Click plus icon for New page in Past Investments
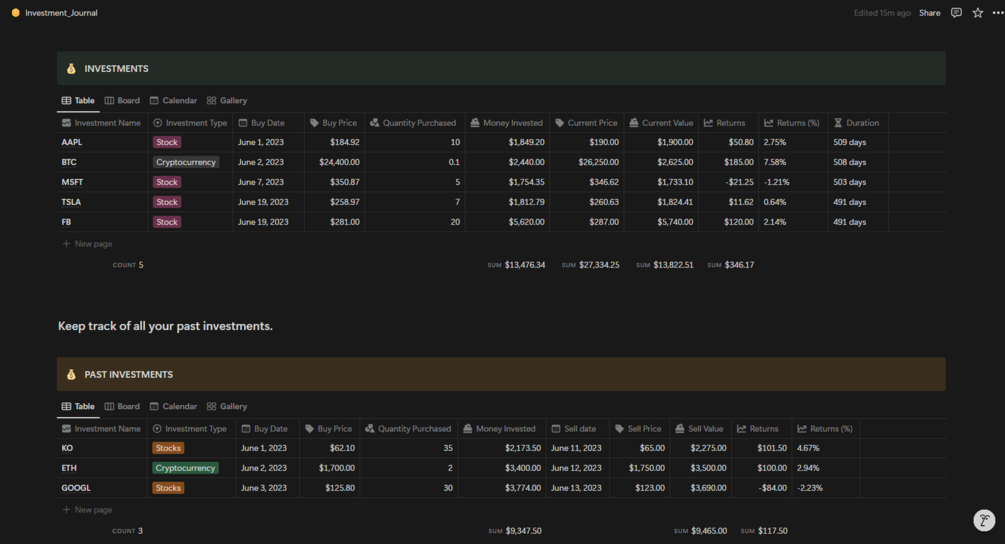This screenshot has height=544, width=1005. pyautogui.click(x=66, y=509)
